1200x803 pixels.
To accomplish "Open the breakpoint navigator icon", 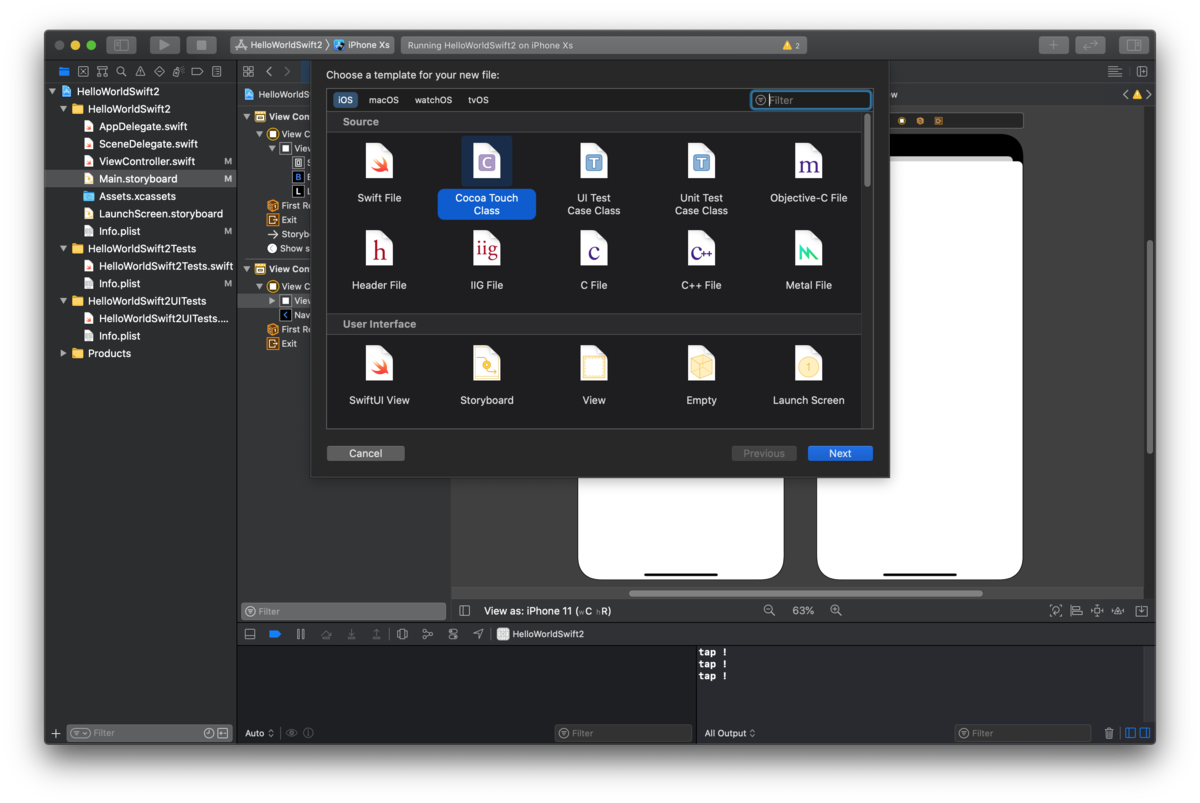I will pyautogui.click(x=197, y=72).
